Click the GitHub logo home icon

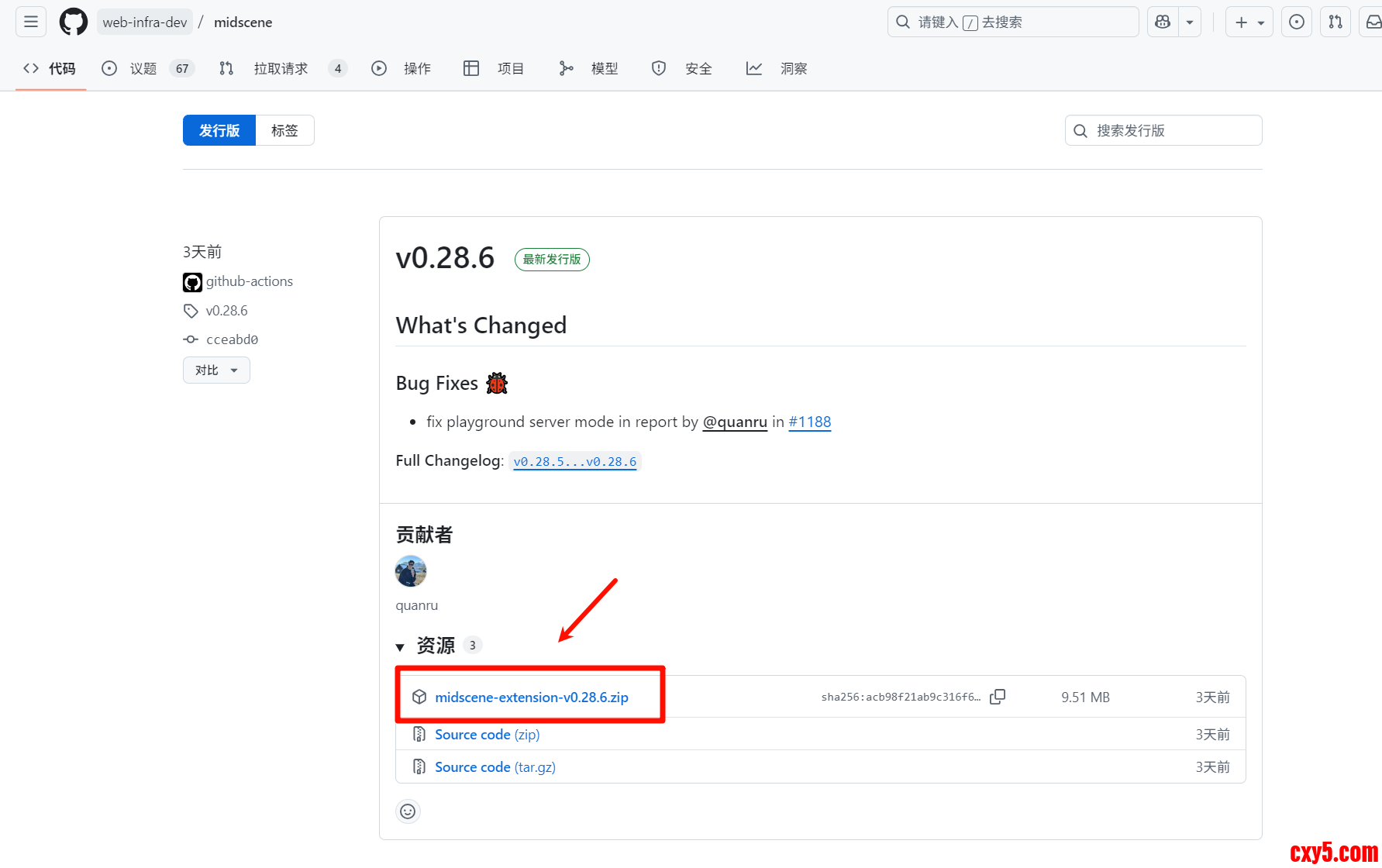74,22
